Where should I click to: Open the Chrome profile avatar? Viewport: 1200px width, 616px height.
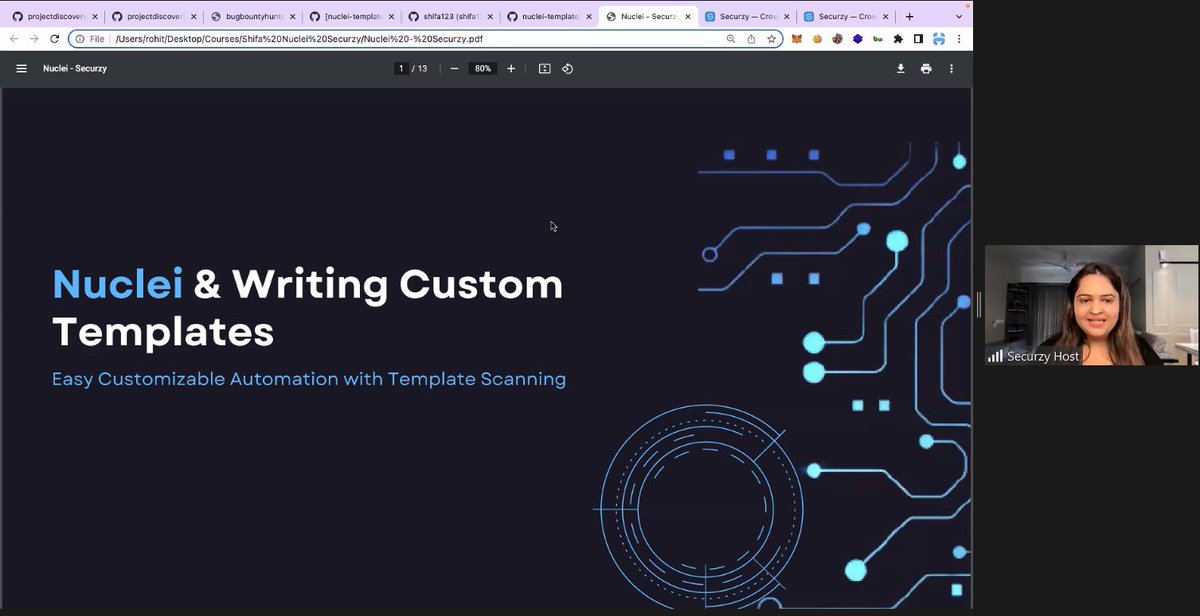(x=939, y=39)
